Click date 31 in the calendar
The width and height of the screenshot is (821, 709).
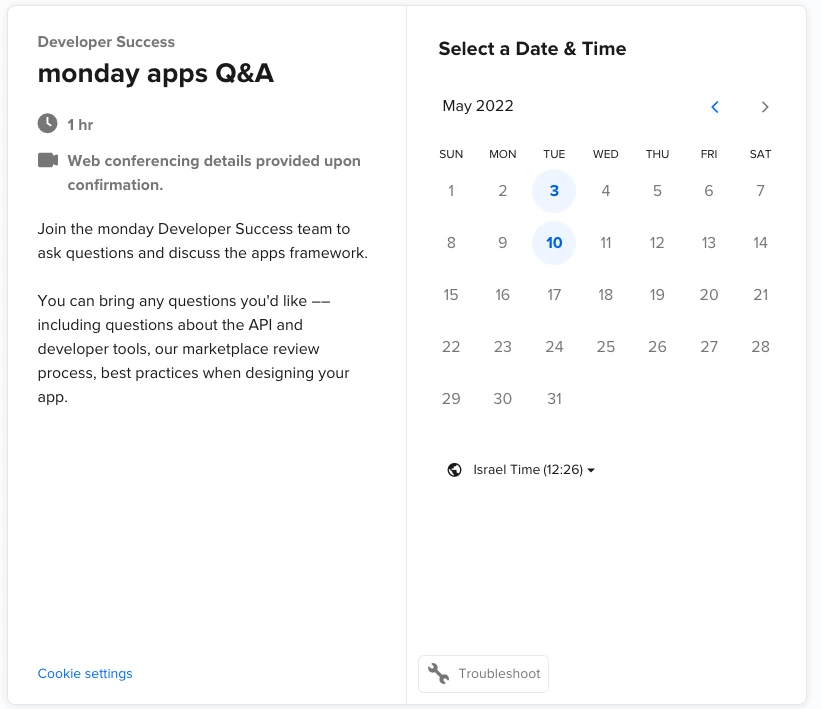click(554, 398)
